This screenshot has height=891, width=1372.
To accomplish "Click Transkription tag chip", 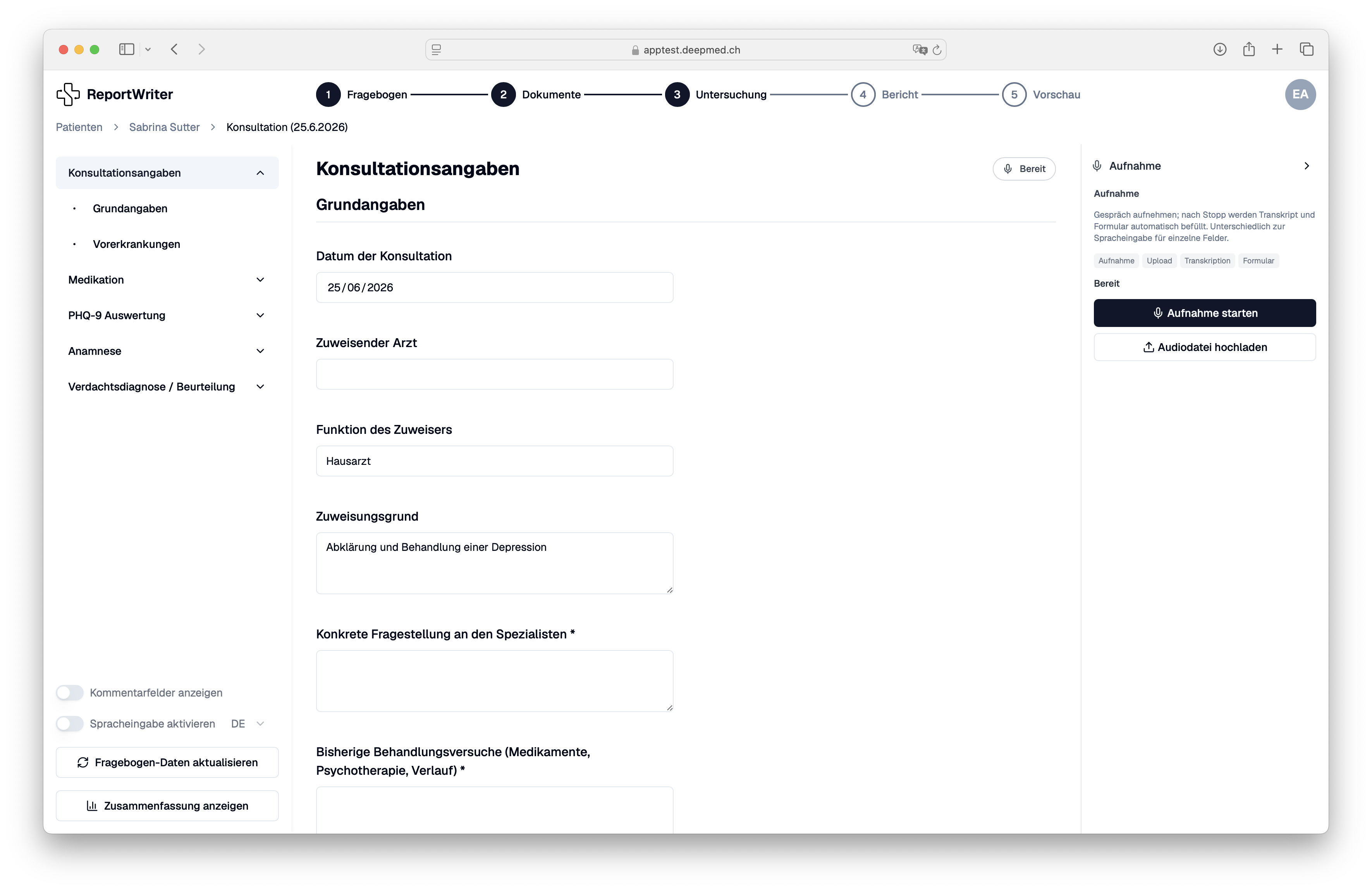I will click(x=1207, y=261).
